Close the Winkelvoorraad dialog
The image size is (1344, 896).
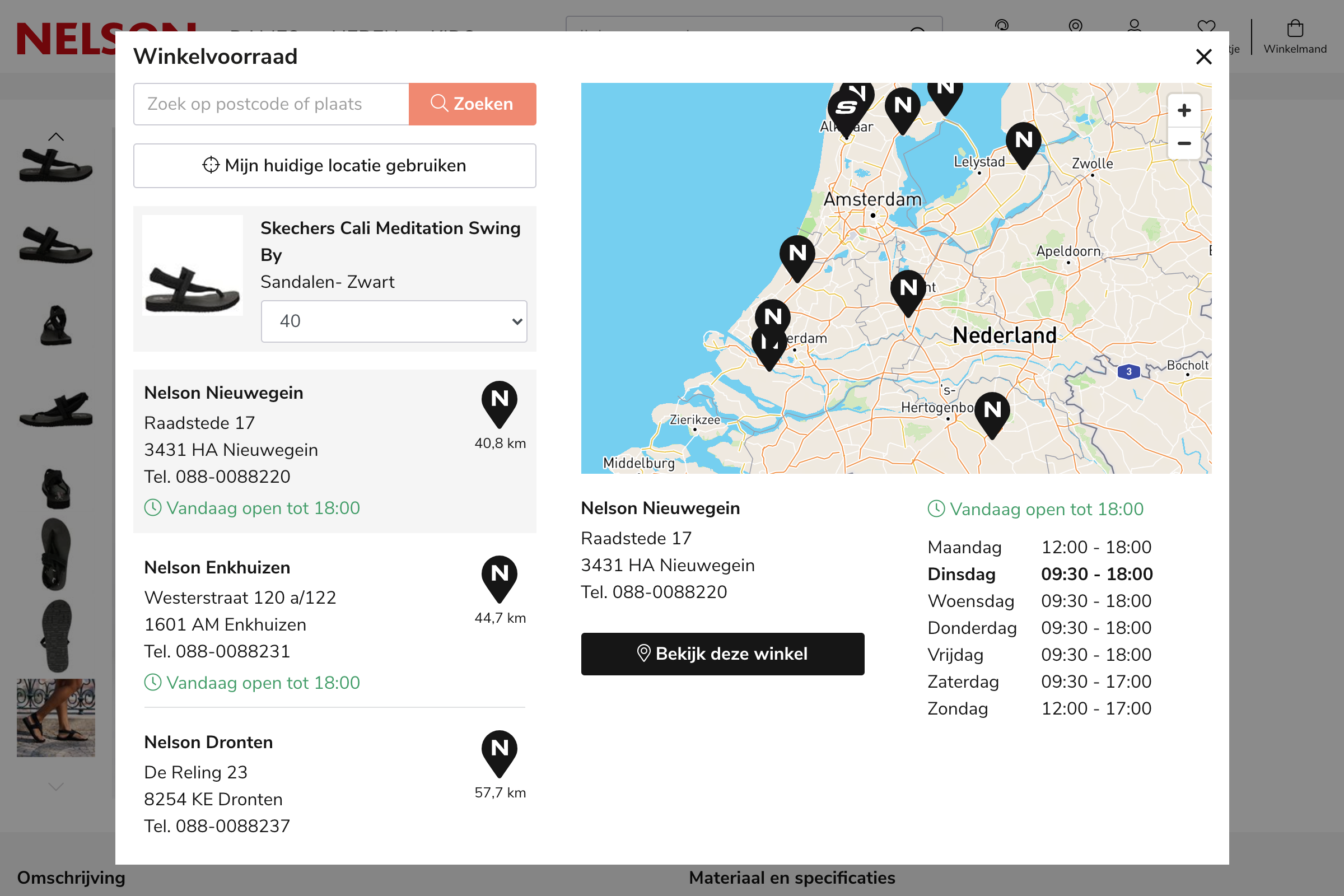(x=1203, y=57)
